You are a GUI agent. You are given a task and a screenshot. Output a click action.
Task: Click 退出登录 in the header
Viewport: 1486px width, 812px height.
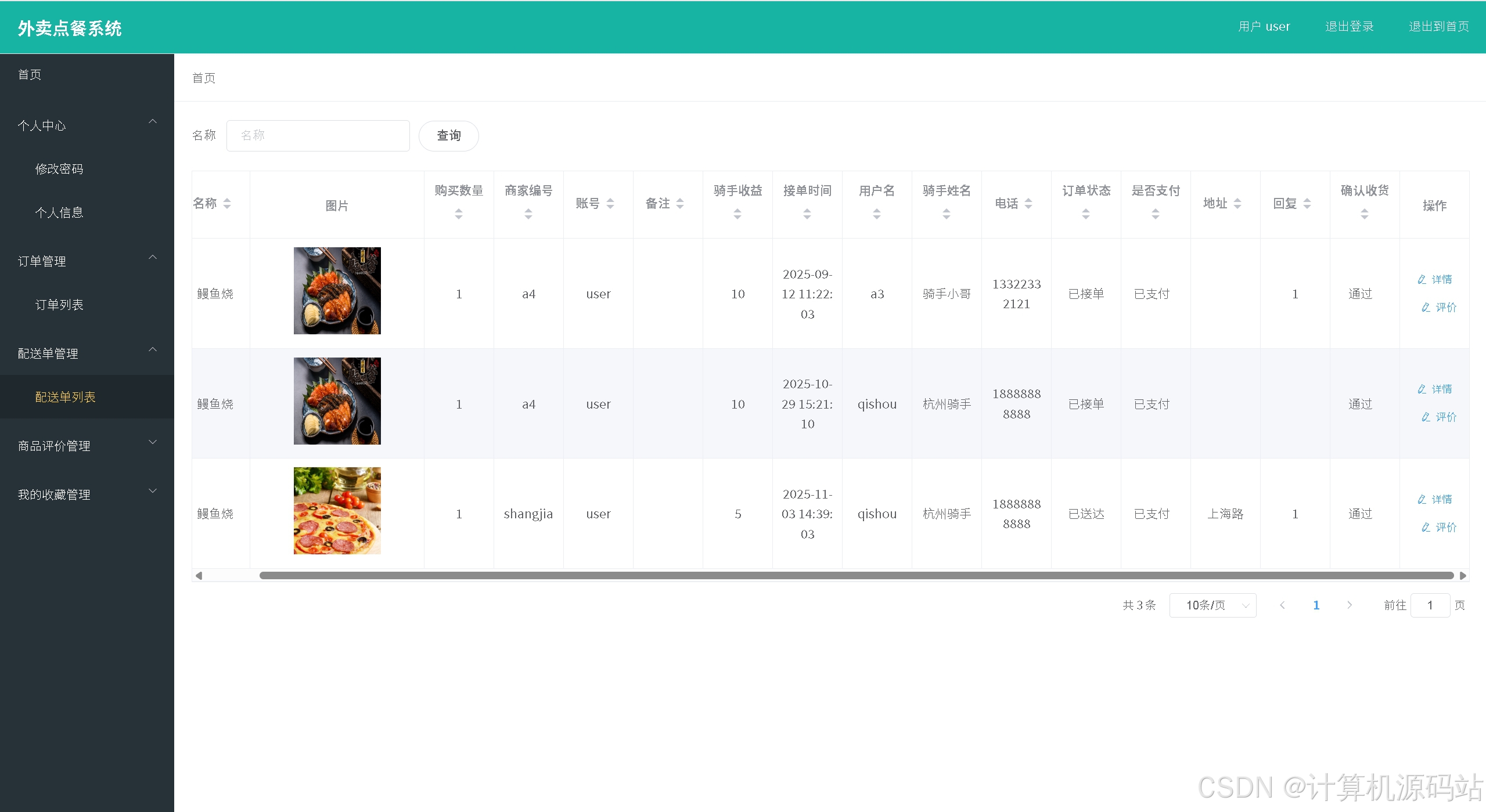coord(1350,27)
